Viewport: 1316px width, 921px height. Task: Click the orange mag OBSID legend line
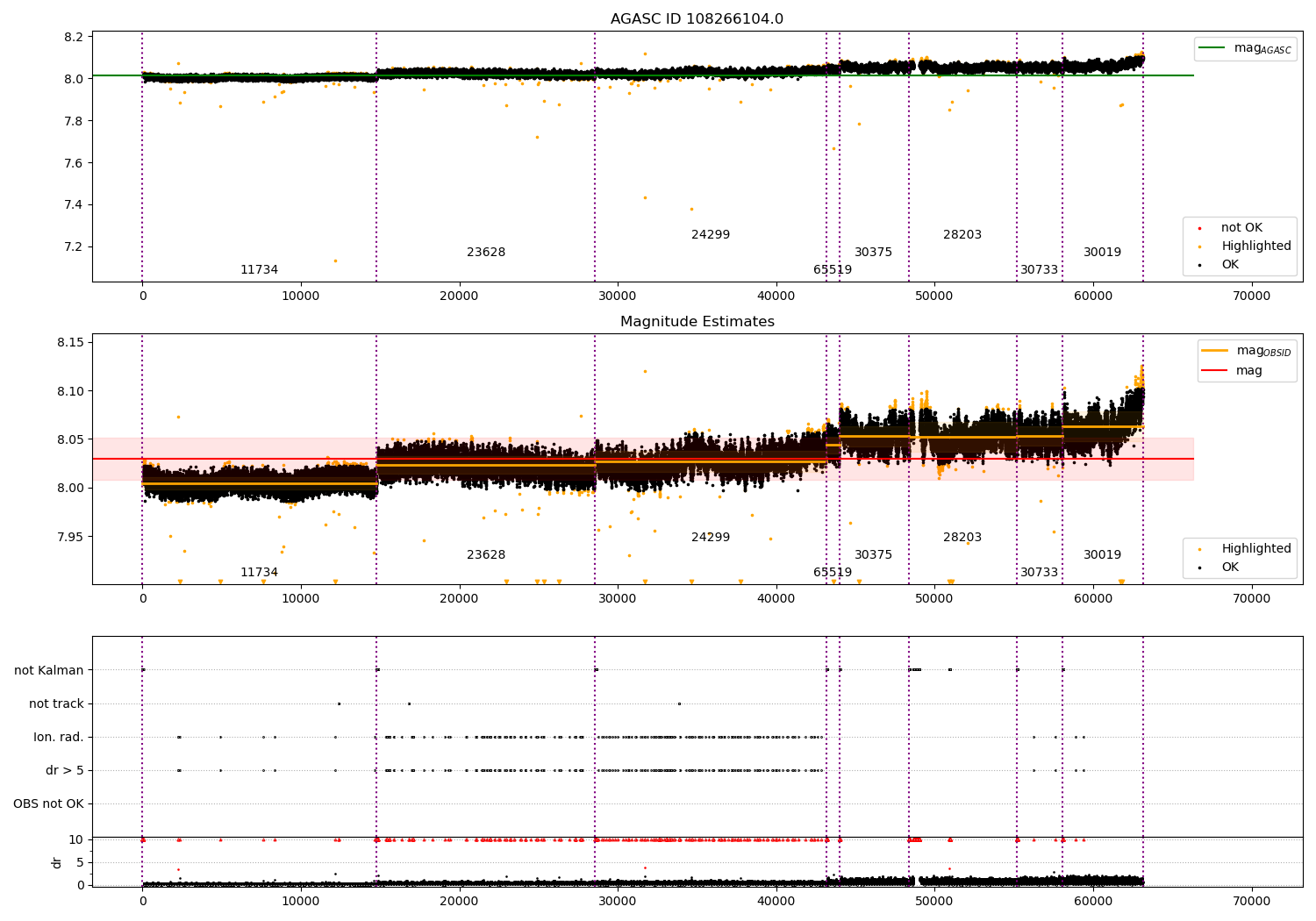click(1215, 351)
